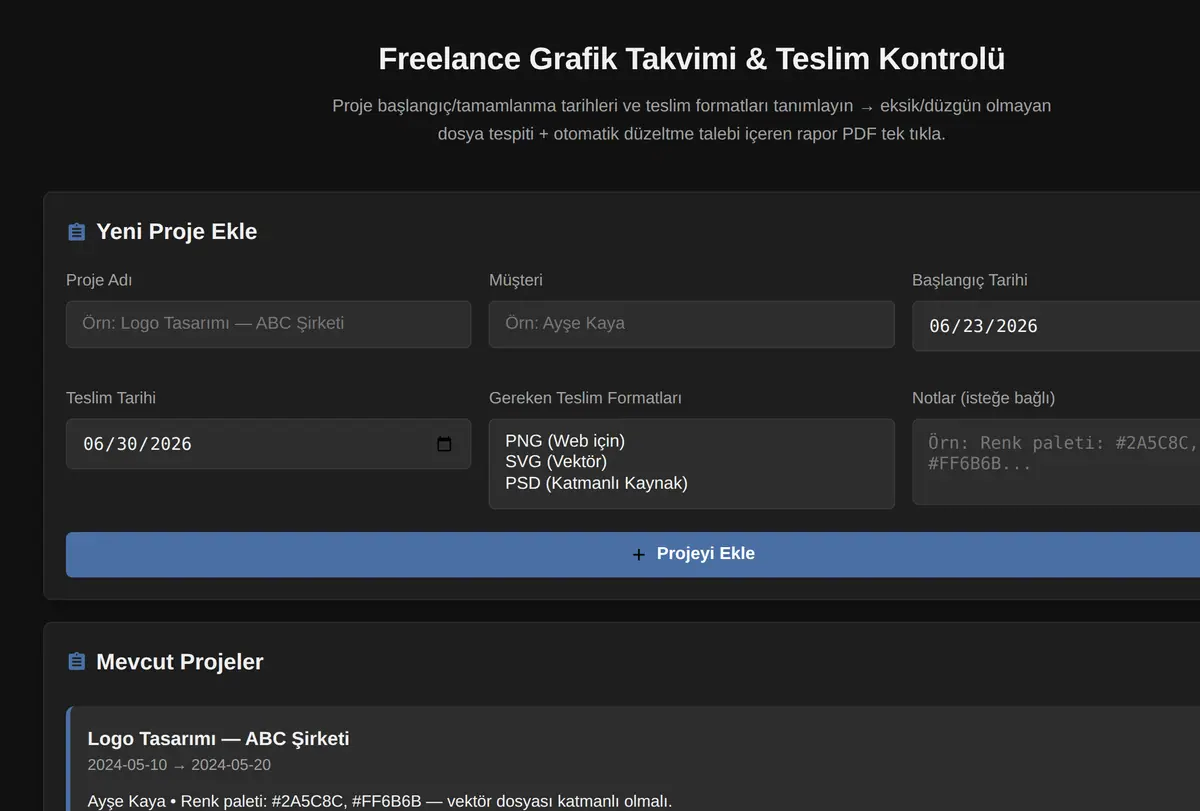Image resolution: width=1200 pixels, height=811 pixels.
Task: Select SVG (Vektör) format option
Action: [x=556, y=462]
